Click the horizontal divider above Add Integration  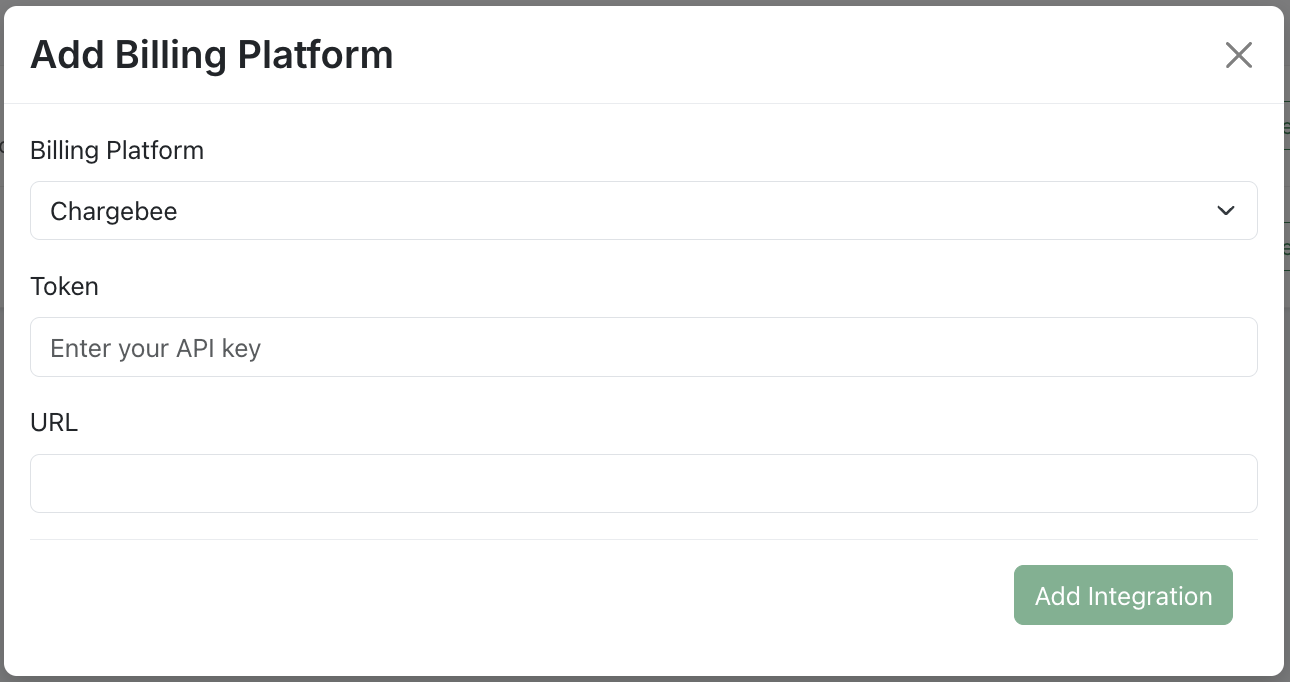pos(643,540)
